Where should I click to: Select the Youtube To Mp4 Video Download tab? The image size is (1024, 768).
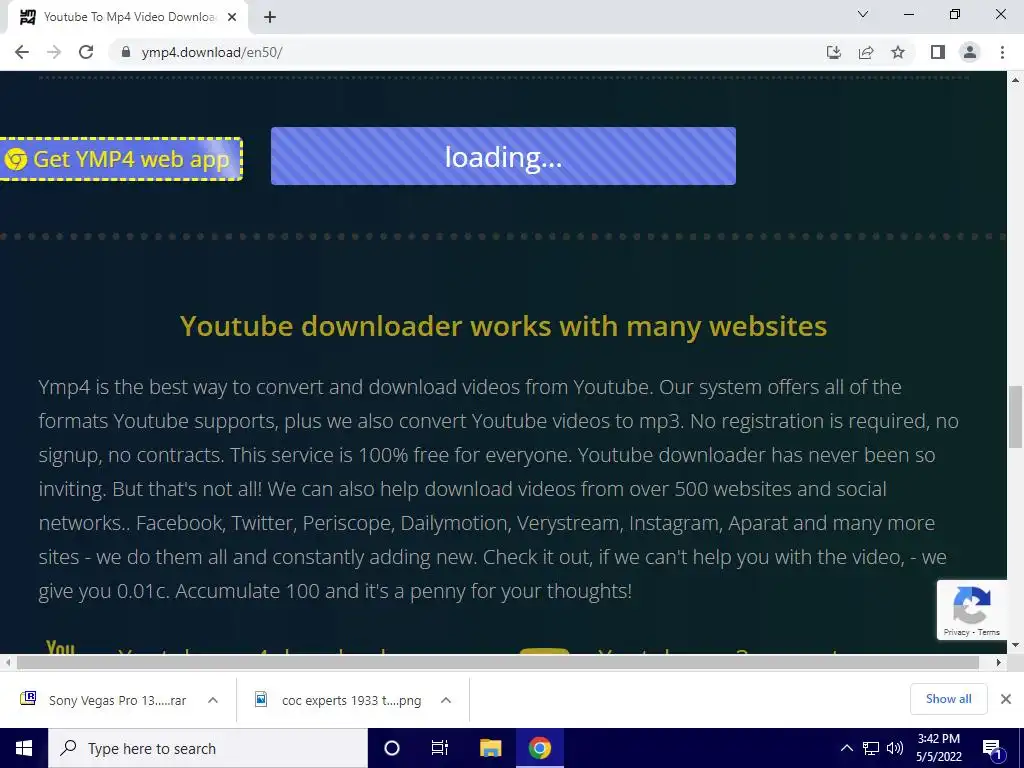(128, 17)
